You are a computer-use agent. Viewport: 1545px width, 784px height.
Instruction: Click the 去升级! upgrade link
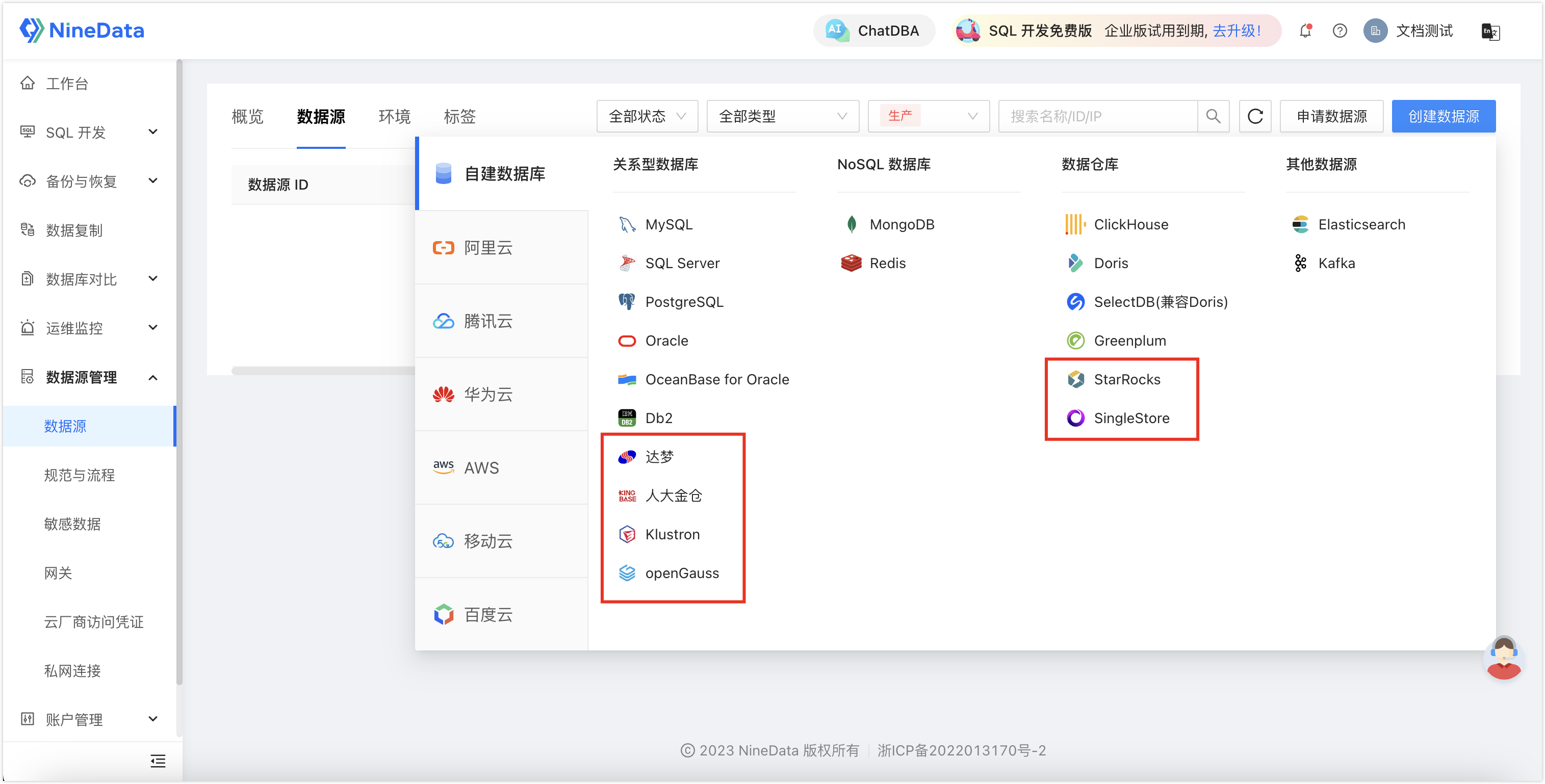tap(1236, 31)
